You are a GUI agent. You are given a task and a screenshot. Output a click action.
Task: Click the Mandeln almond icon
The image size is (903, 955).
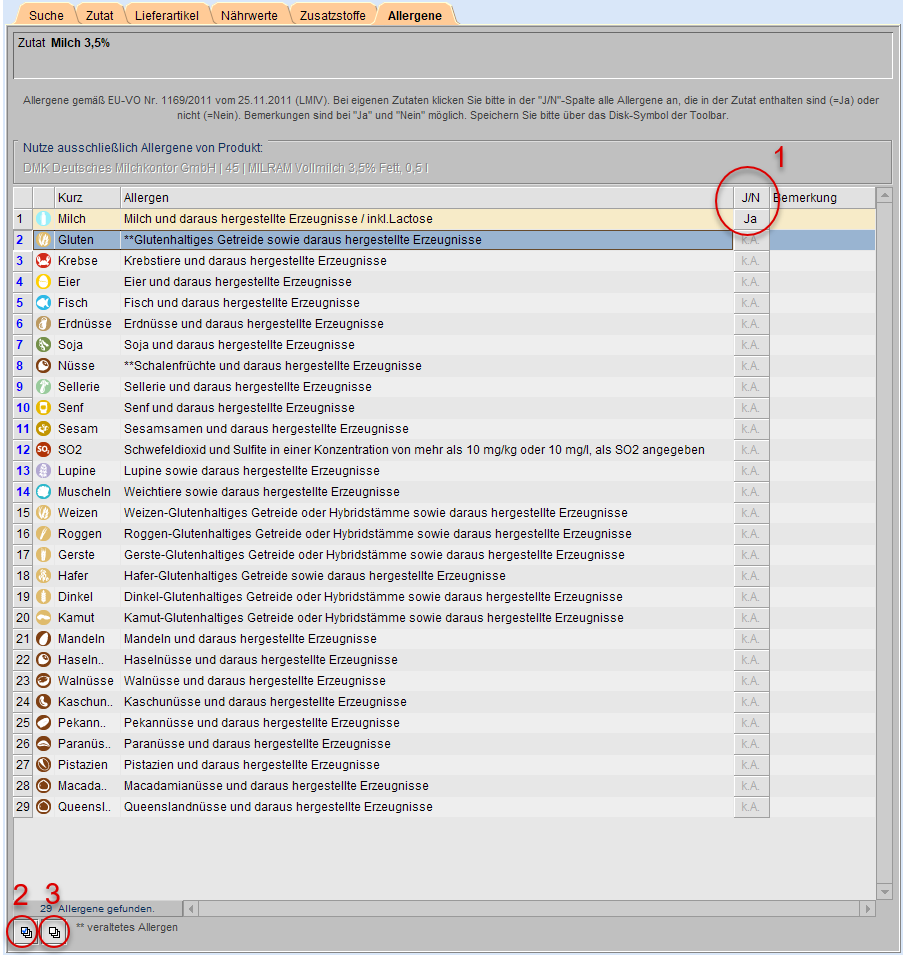[x=43, y=639]
